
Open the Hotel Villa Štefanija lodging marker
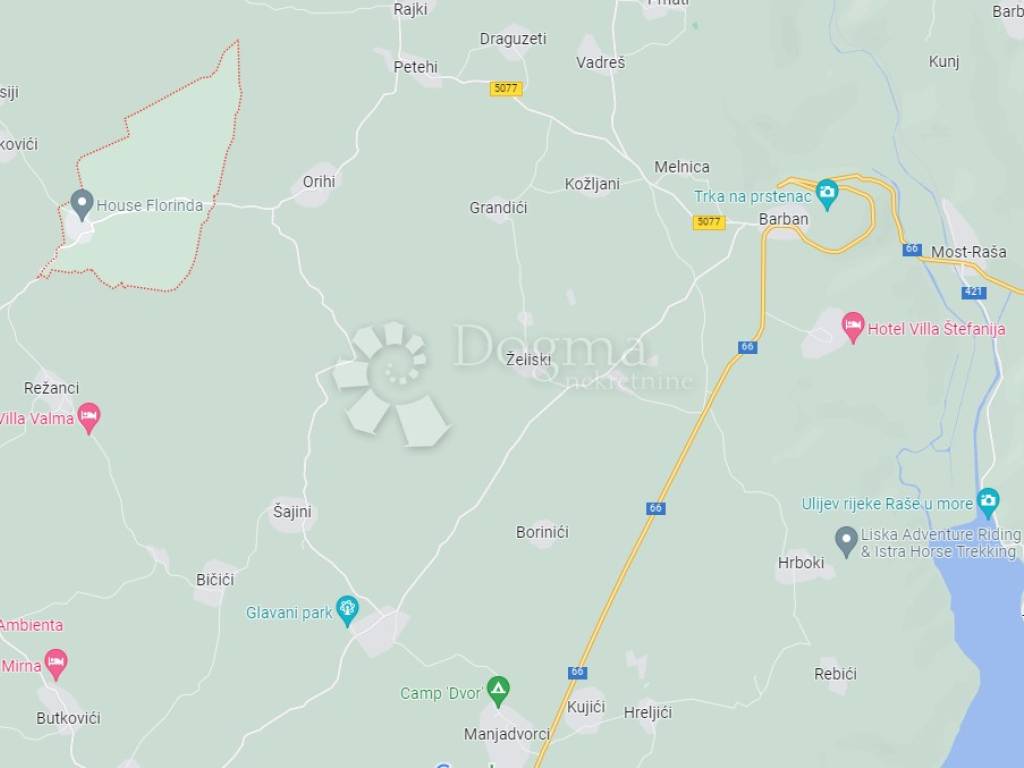(x=852, y=327)
